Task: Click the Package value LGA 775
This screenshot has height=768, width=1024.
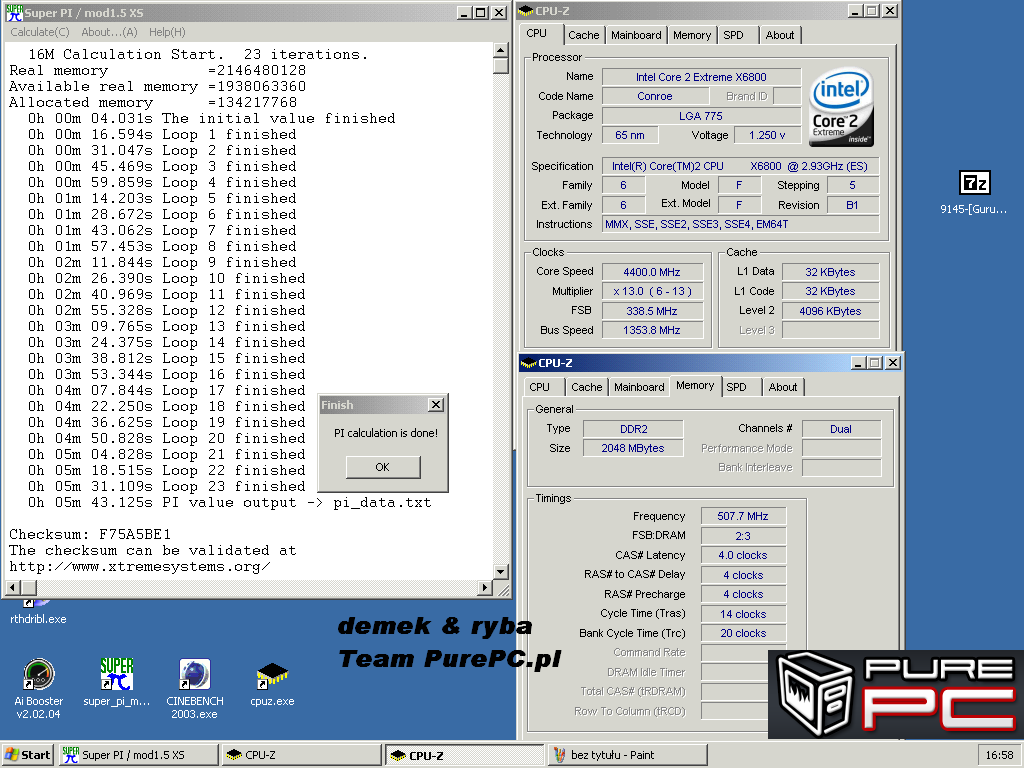Action: point(701,116)
